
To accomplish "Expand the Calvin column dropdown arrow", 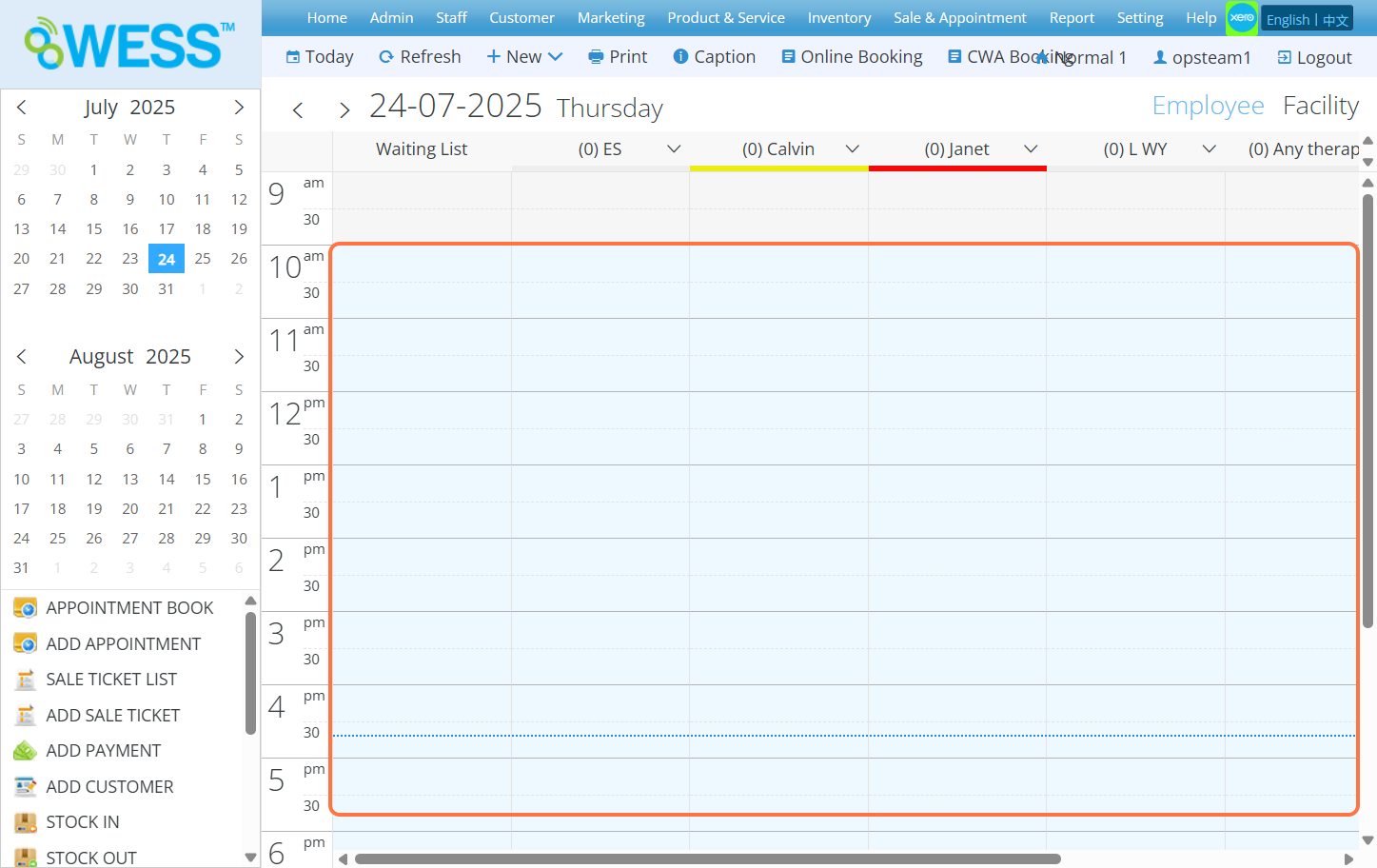I will pyautogui.click(x=853, y=148).
